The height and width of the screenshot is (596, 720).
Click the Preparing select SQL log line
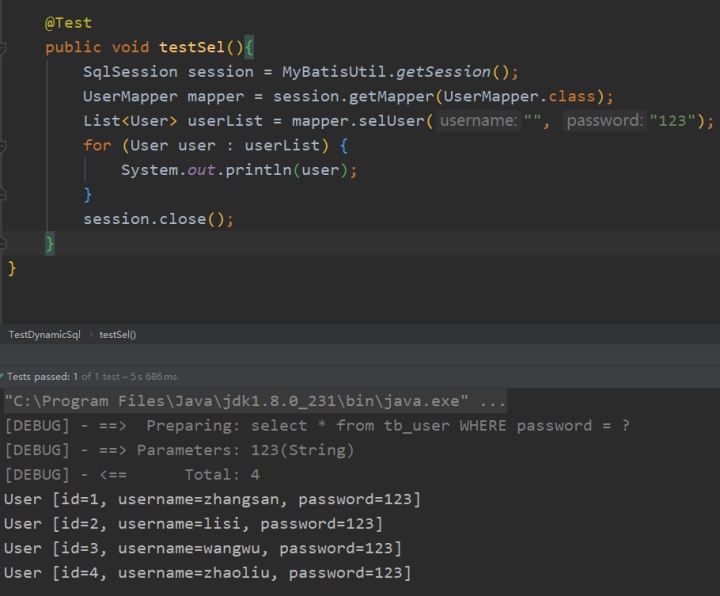(x=317, y=426)
